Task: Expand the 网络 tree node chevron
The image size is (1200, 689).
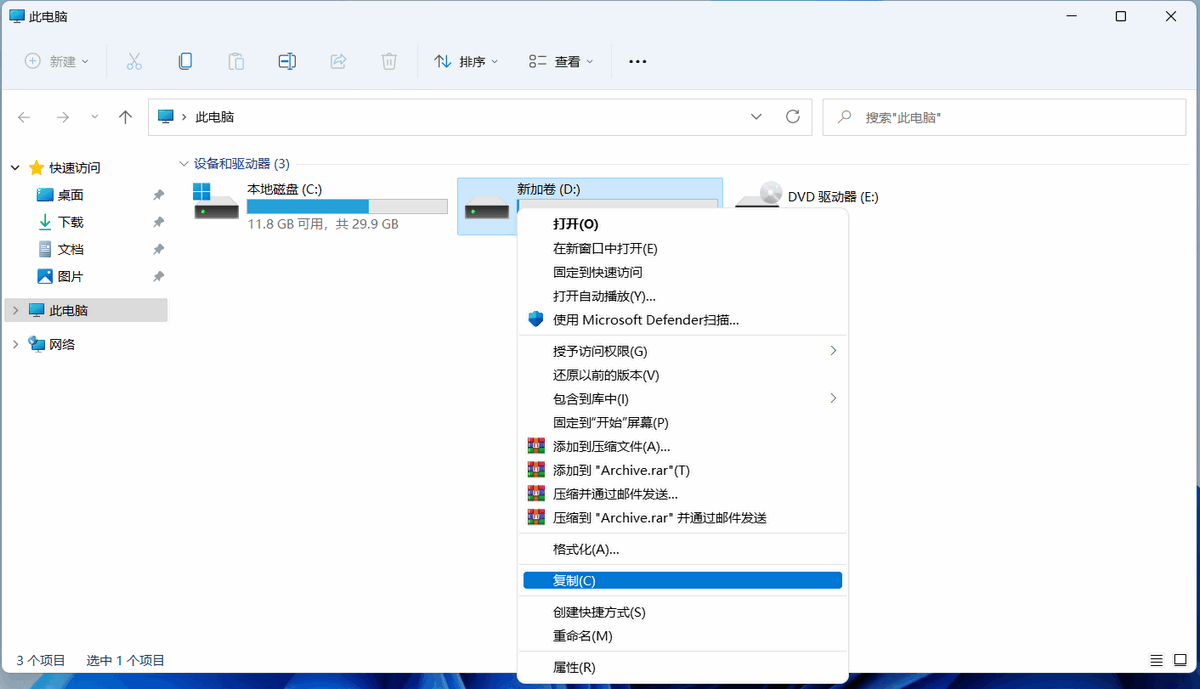Action: point(15,345)
